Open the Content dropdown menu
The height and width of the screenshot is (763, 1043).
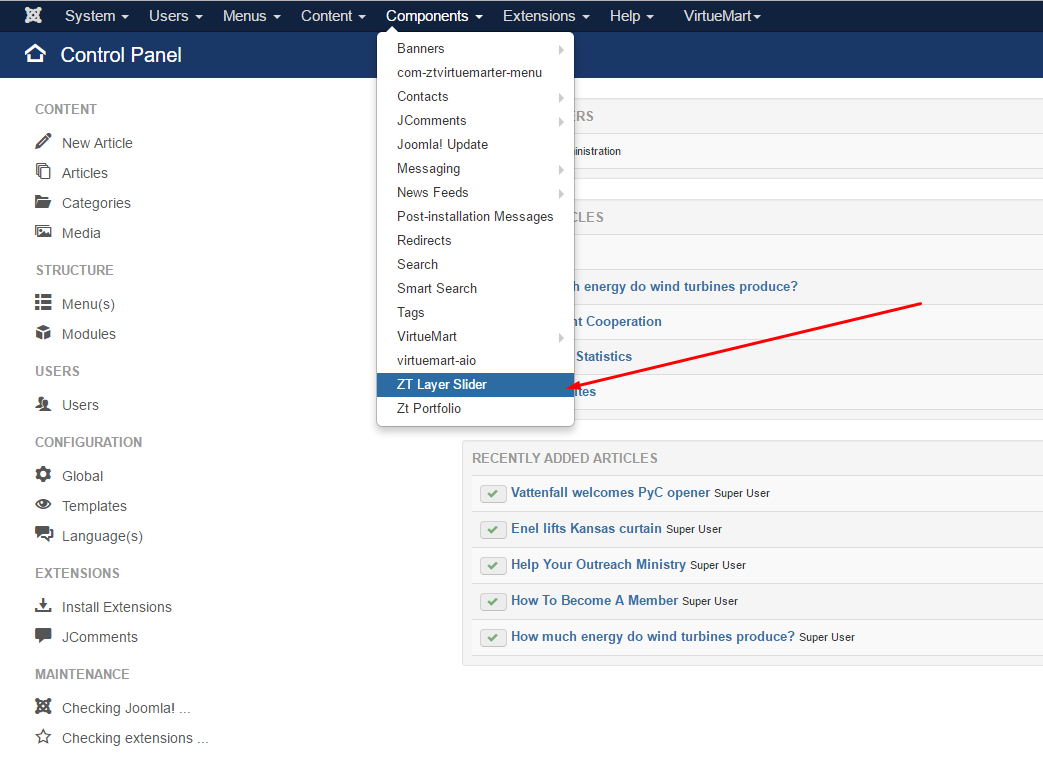(x=333, y=16)
